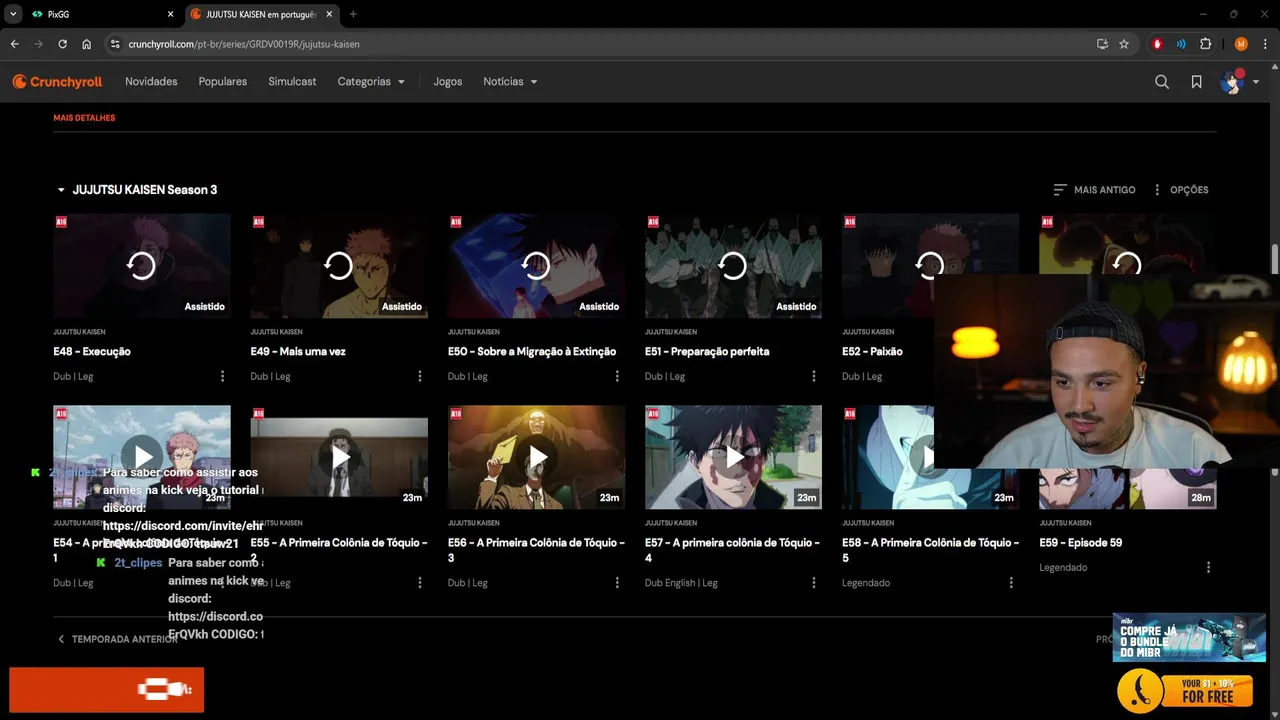Open the Chrome profile M avatar
Image resolution: width=1280 pixels, height=720 pixels.
tap(1241, 44)
